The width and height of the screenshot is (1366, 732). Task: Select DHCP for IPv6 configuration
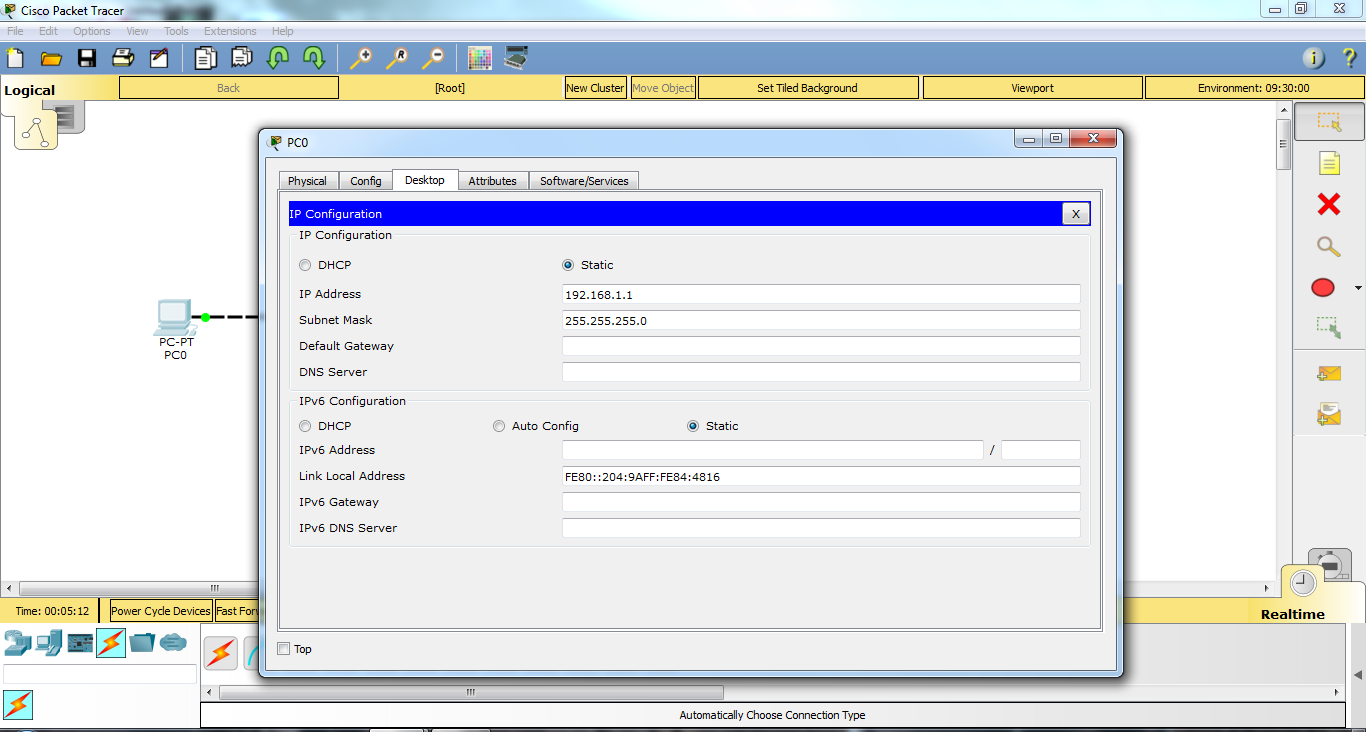(x=305, y=426)
